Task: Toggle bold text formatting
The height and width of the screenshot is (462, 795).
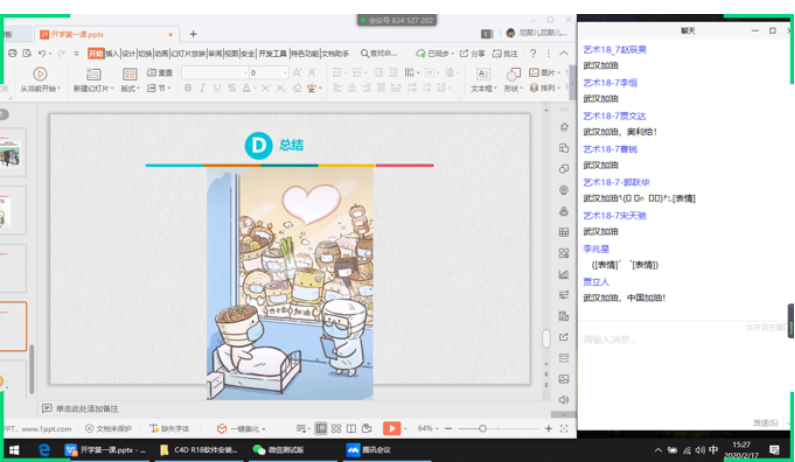Action: pos(188,88)
